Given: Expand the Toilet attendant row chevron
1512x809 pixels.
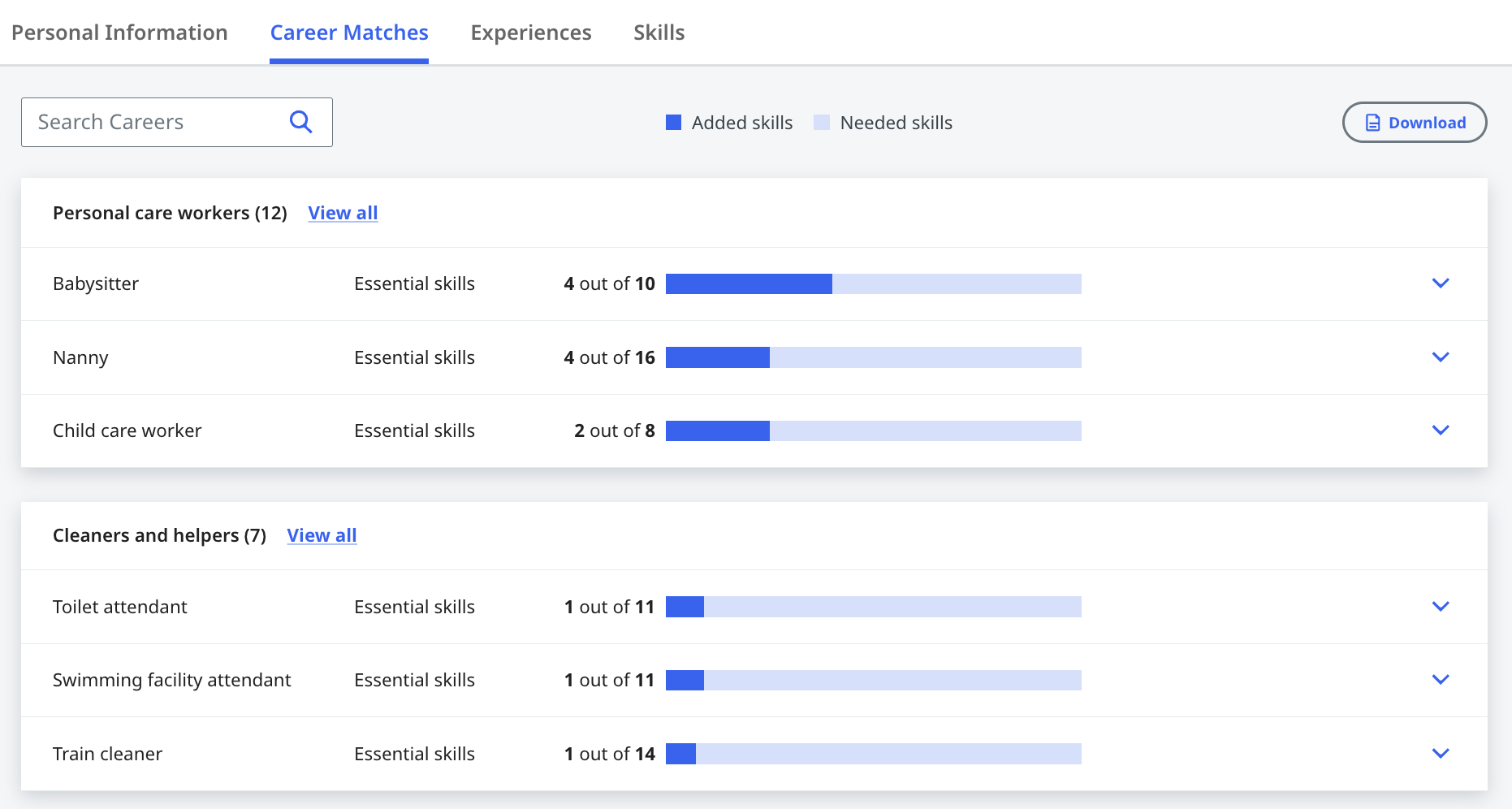Looking at the screenshot, I should 1441,607.
